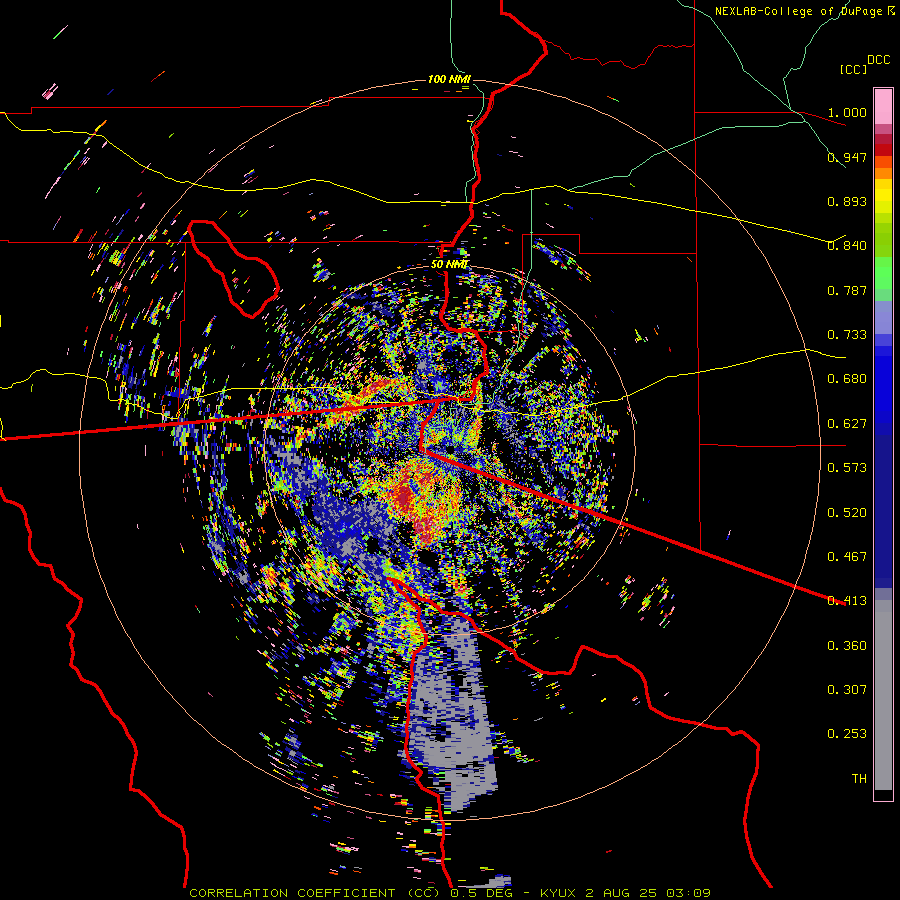Select the 1.000 value on the color scale
Image resolution: width=900 pixels, height=900 pixels.
(847, 112)
